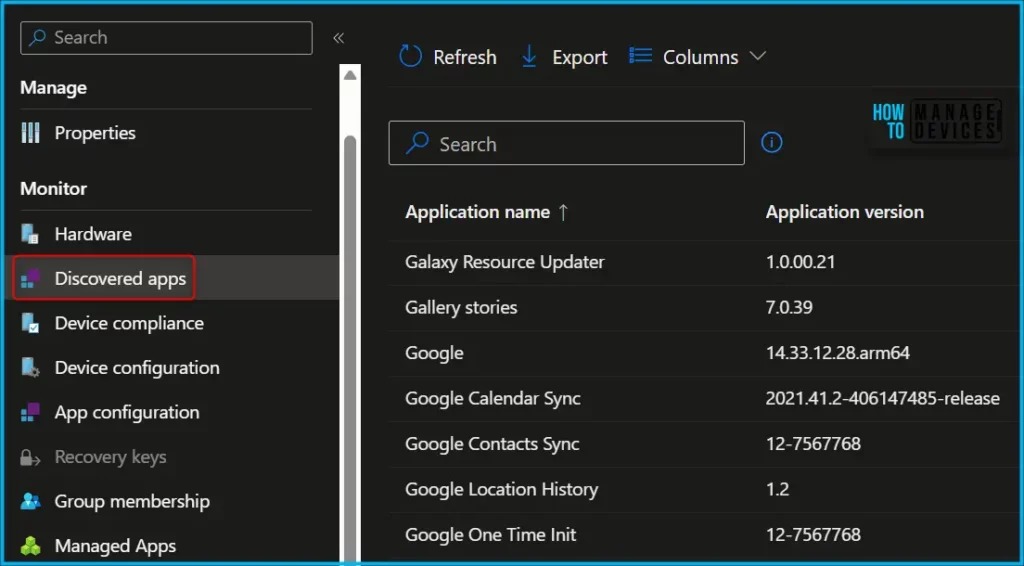Click the Refresh button label

click(464, 57)
